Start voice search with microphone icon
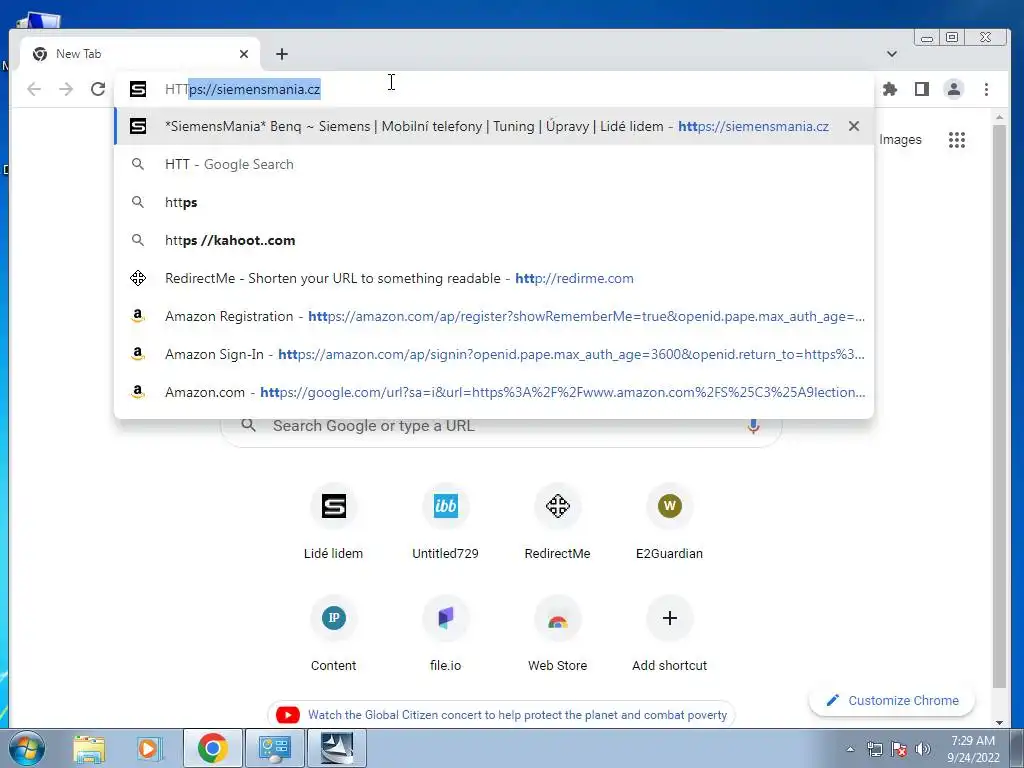Viewport: 1024px width, 768px height. 753,426
